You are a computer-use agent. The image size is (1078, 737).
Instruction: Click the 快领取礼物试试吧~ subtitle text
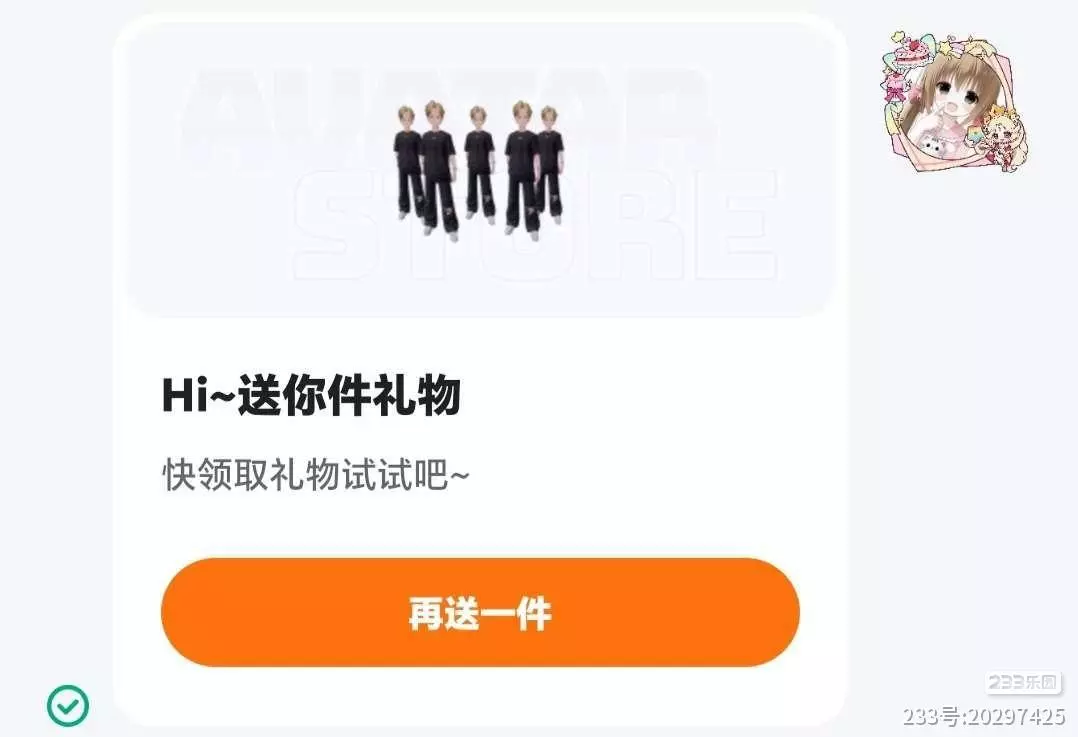(x=316, y=474)
